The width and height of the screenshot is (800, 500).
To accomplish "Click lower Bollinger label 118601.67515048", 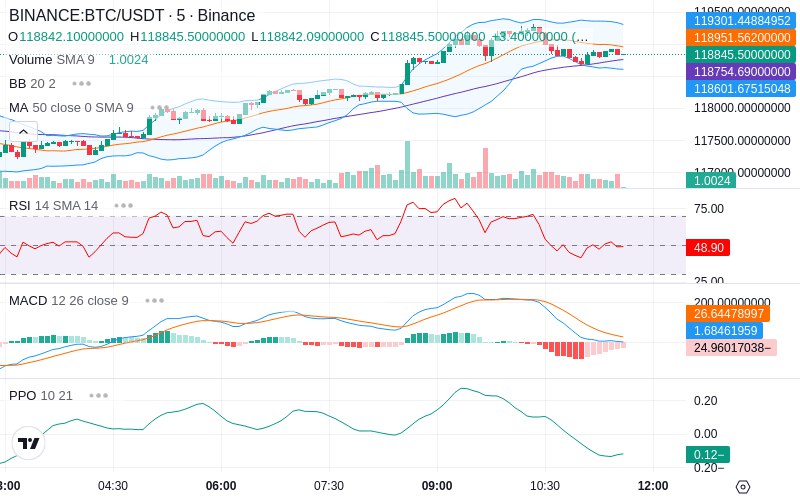I will pos(741,88).
